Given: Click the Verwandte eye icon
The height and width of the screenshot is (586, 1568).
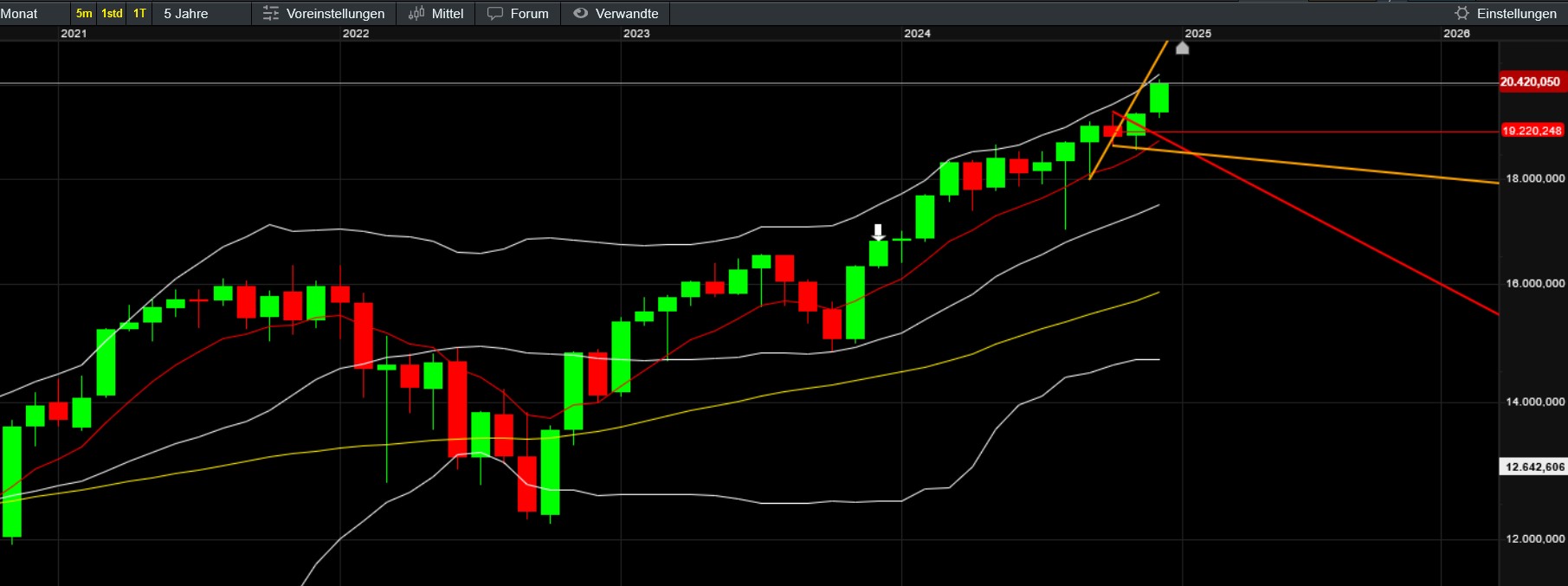Looking at the screenshot, I should click(580, 14).
